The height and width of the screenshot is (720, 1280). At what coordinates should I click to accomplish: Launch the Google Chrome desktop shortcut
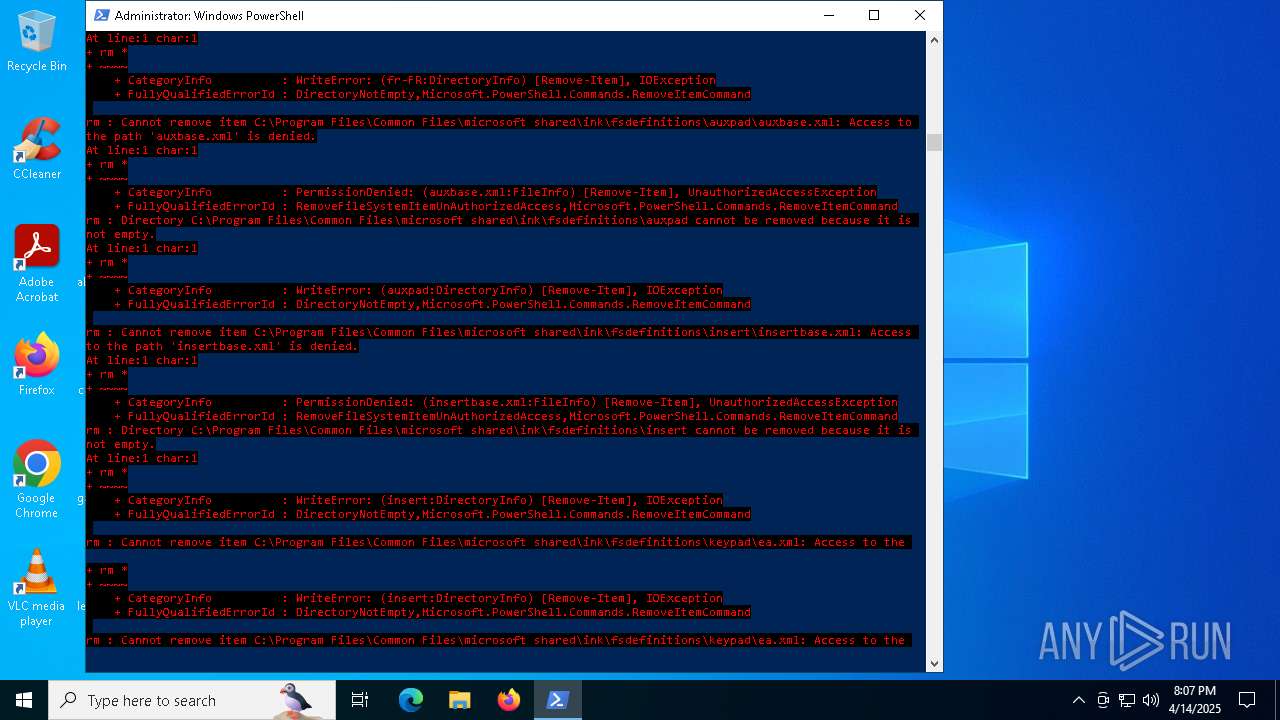point(37,480)
